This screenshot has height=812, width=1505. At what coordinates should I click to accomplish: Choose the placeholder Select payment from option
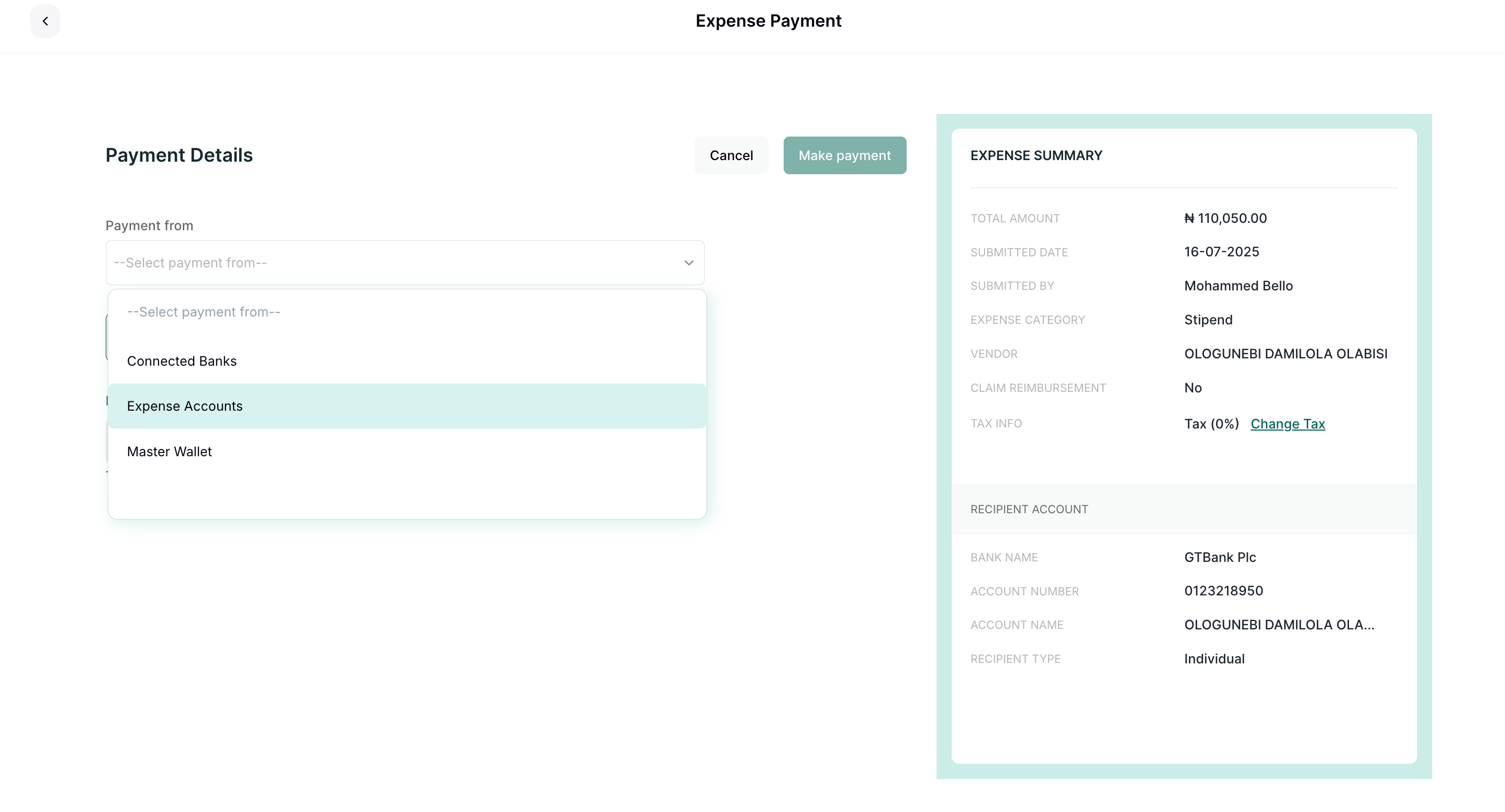[203, 312]
